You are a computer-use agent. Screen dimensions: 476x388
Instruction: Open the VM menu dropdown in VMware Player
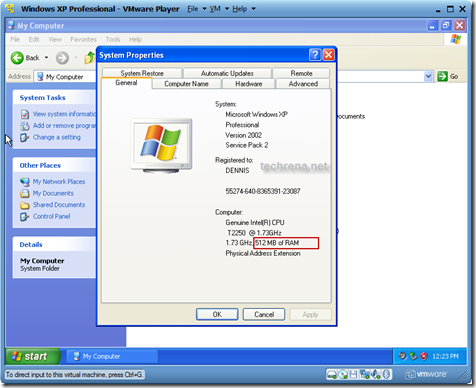219,9
